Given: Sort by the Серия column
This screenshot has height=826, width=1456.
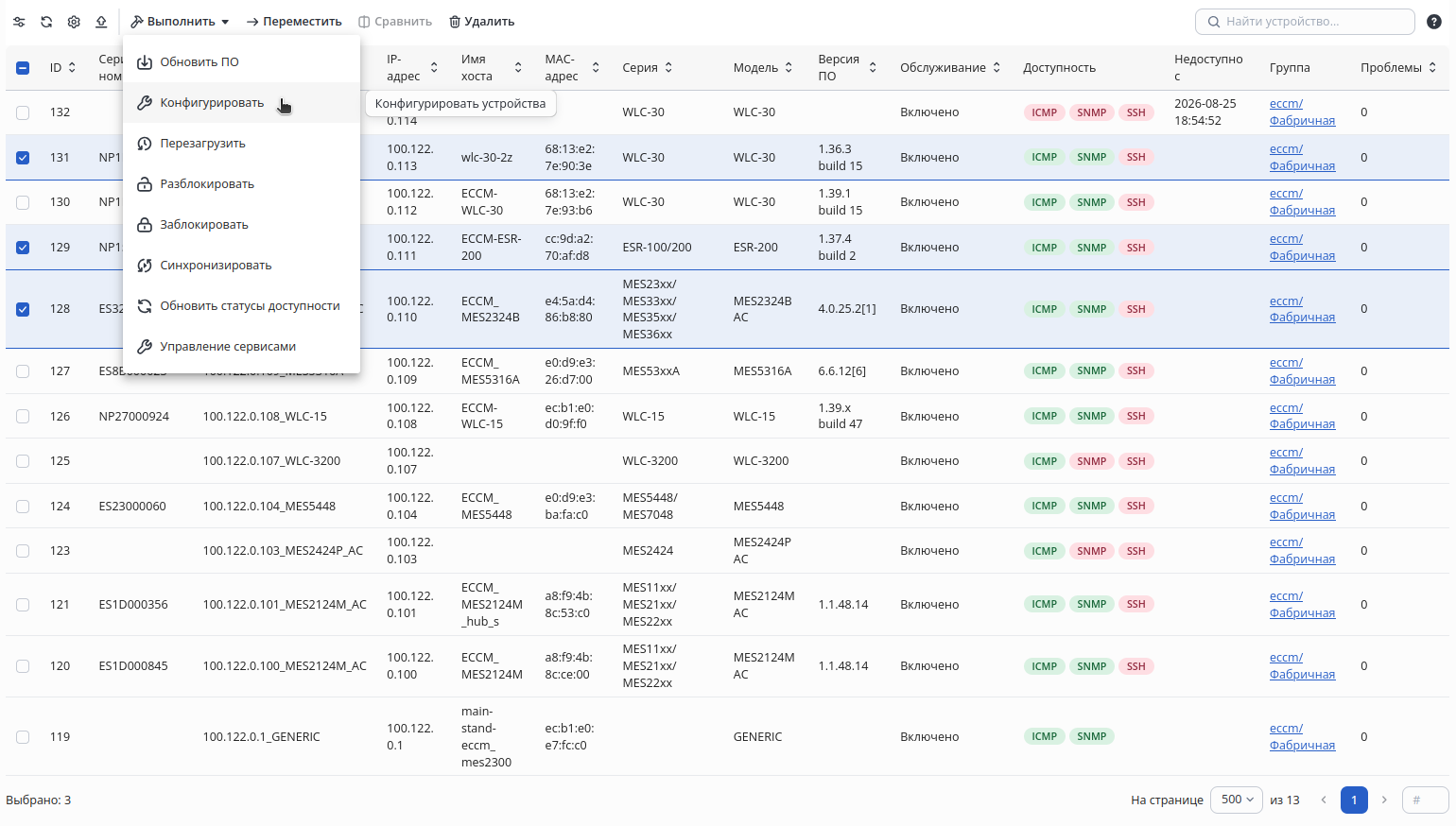Looking at the screenshot, I should point(648,68).
